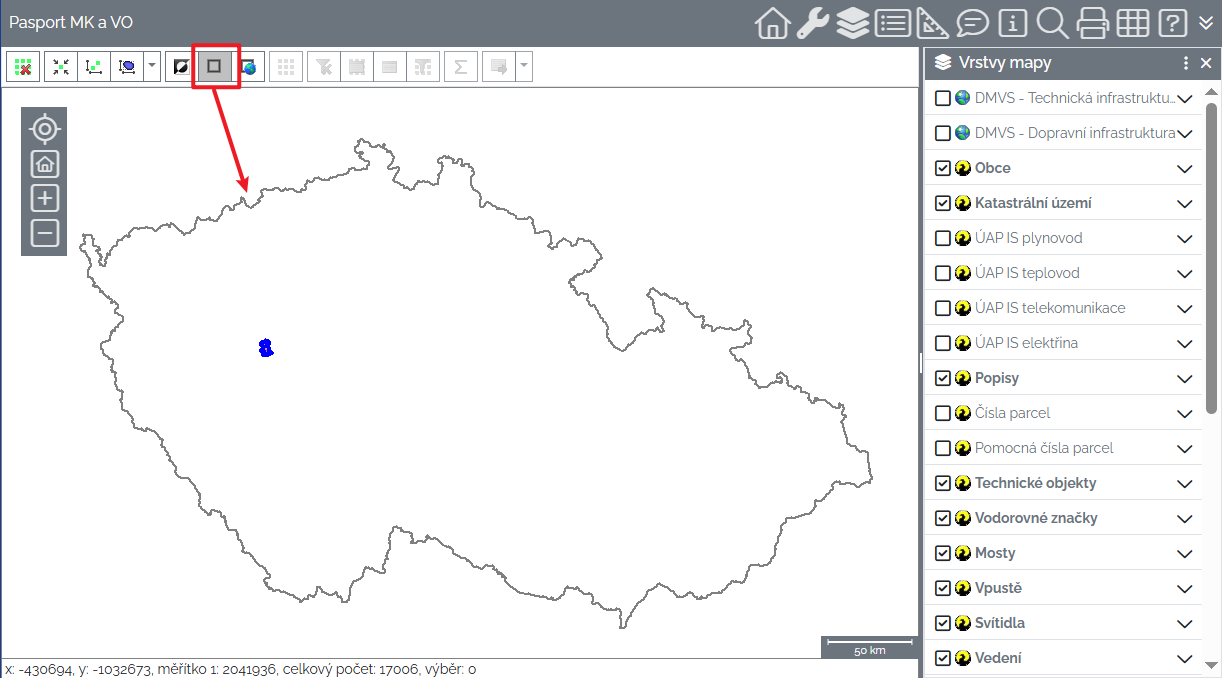Click the locate position crosshair on map
Image resolution: width=1222 pixels, height=678 pixels.
coord(44,129)
